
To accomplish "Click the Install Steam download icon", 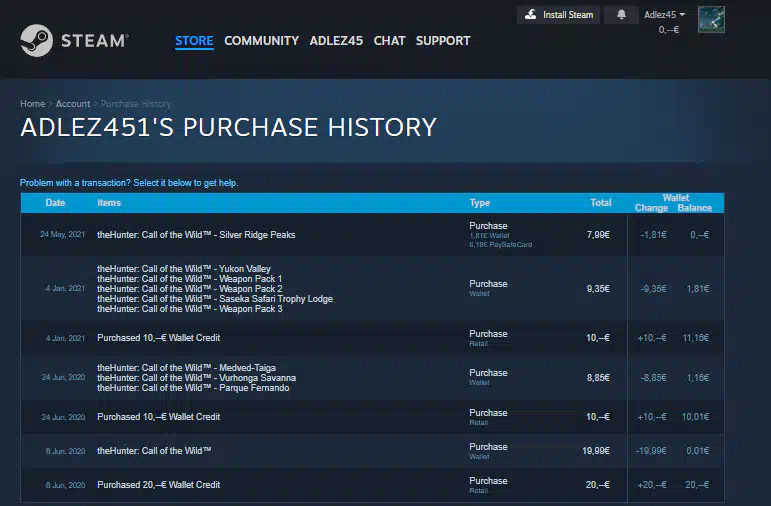I will click(x=531, y=15).
